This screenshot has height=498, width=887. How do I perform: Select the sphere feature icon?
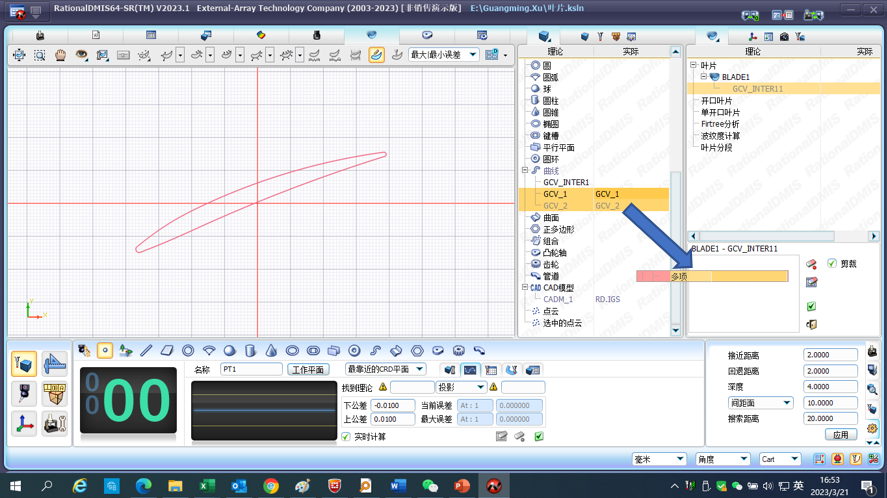click(x=229, y=351)
